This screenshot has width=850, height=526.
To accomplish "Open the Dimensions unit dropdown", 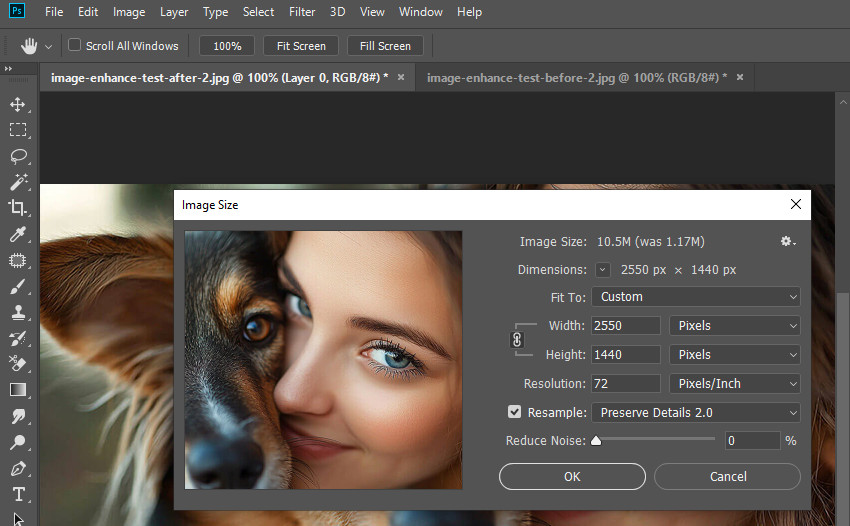I will [x=602, y=270].
